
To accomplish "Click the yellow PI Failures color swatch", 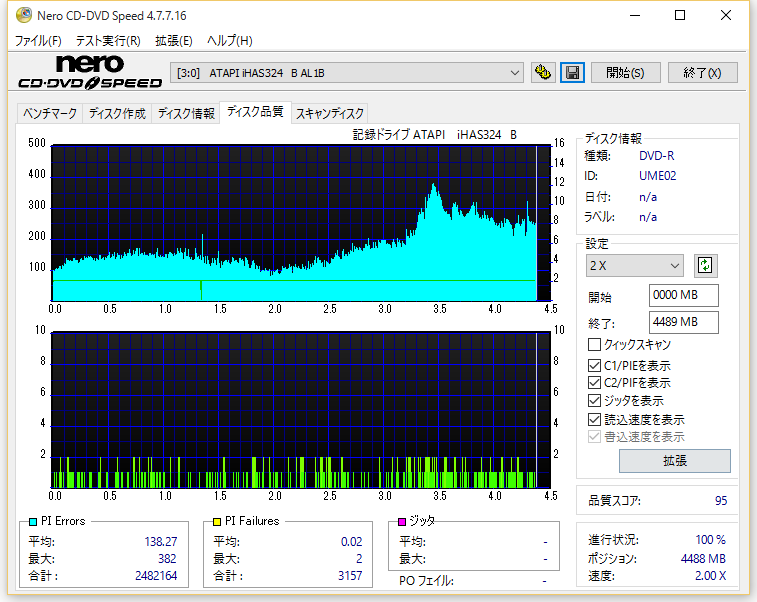I will pyautogui.click(x=217, y=521).
